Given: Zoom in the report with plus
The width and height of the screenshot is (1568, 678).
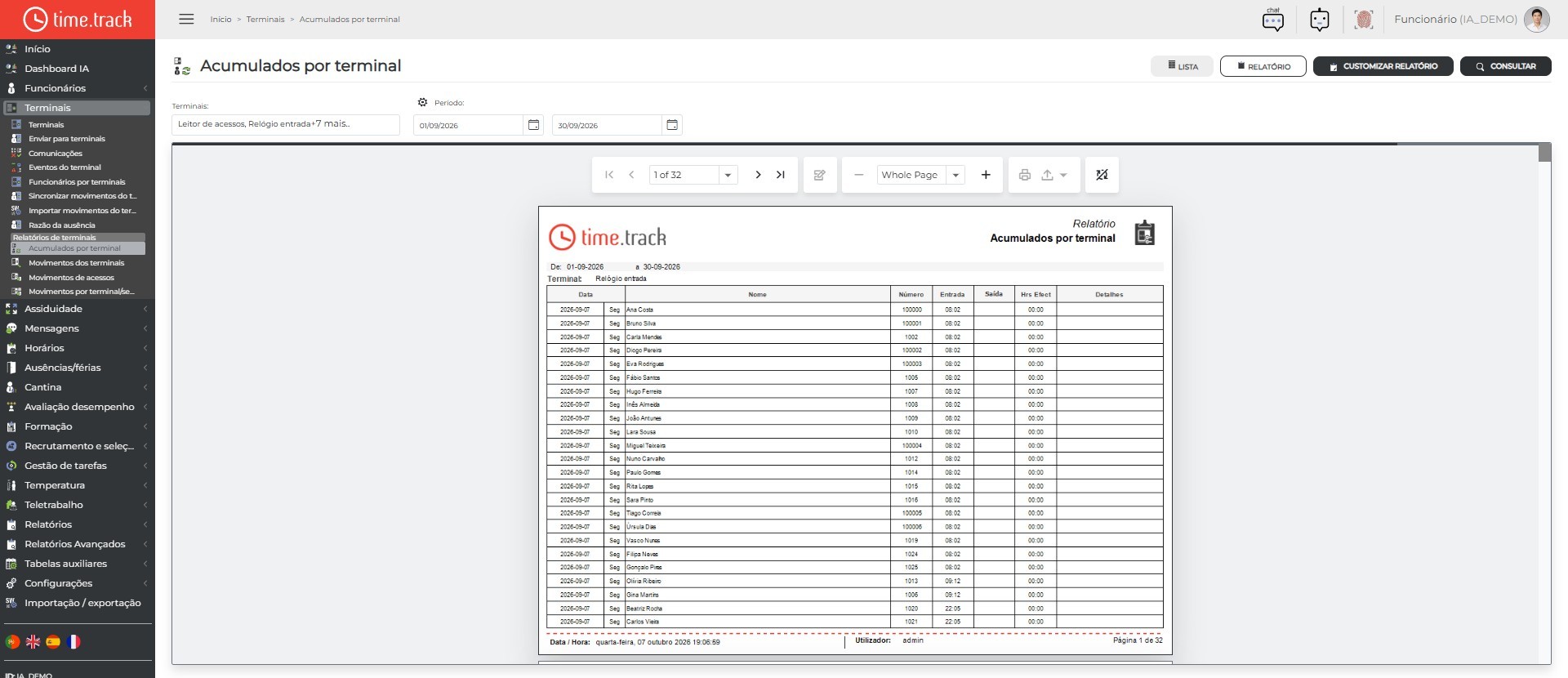Looking at the screenshot, I should (x=986, y=175).
